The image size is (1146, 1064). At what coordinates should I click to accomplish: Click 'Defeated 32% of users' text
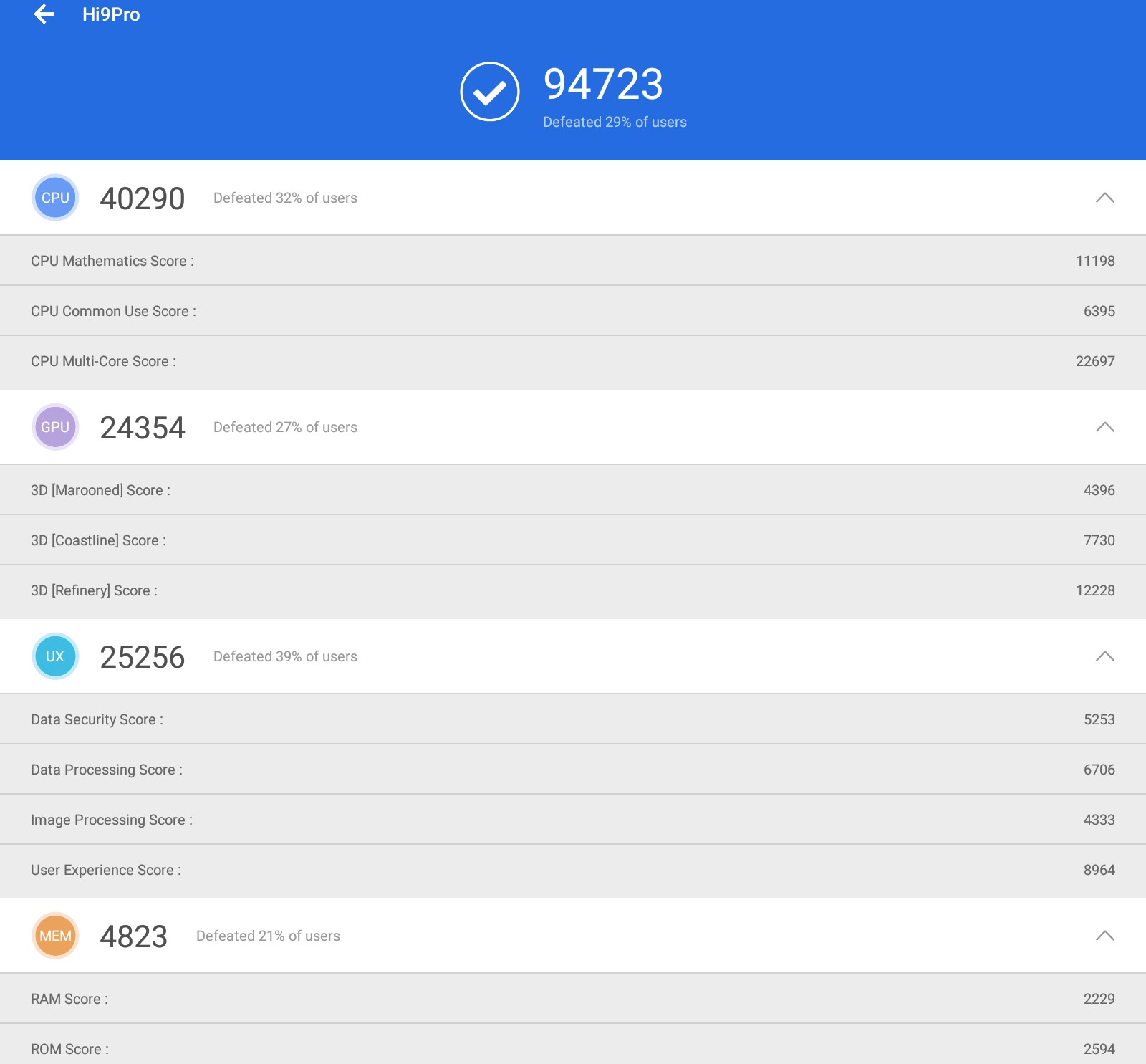click(x=285, y=198)
